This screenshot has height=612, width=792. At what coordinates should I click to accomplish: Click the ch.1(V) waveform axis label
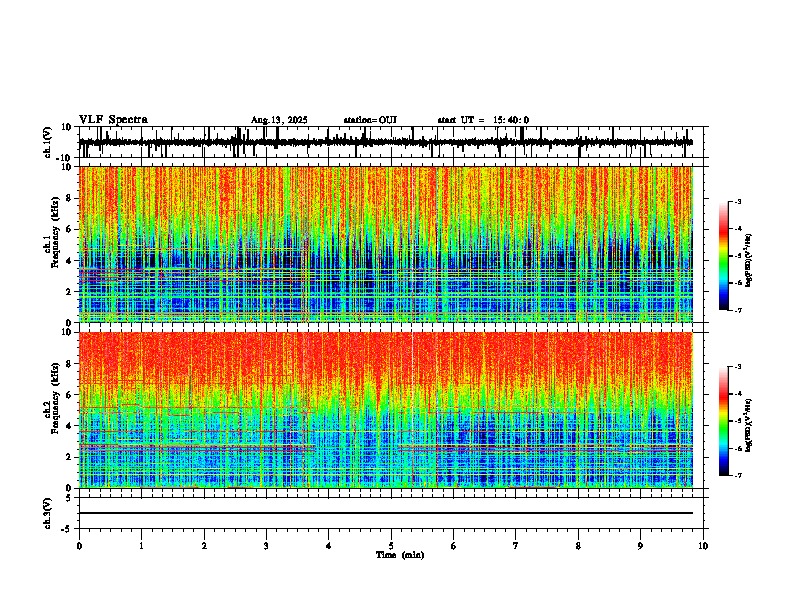(x=47, y=142)
